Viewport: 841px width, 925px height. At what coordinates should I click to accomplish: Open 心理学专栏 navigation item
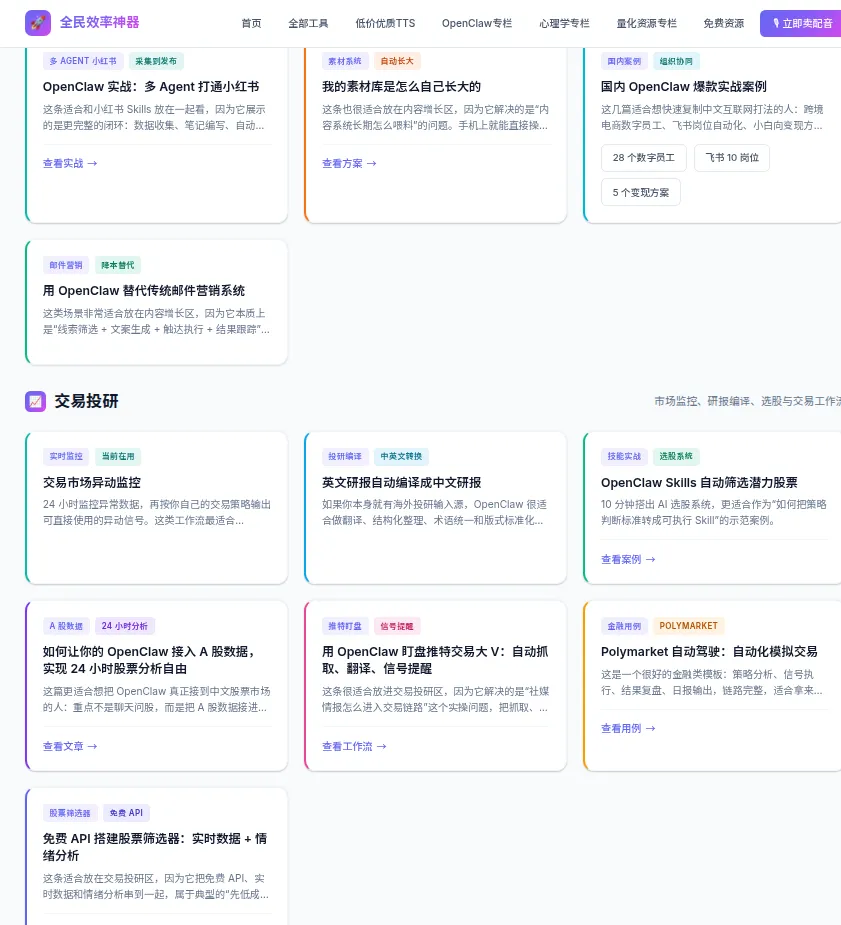point(564,24)
